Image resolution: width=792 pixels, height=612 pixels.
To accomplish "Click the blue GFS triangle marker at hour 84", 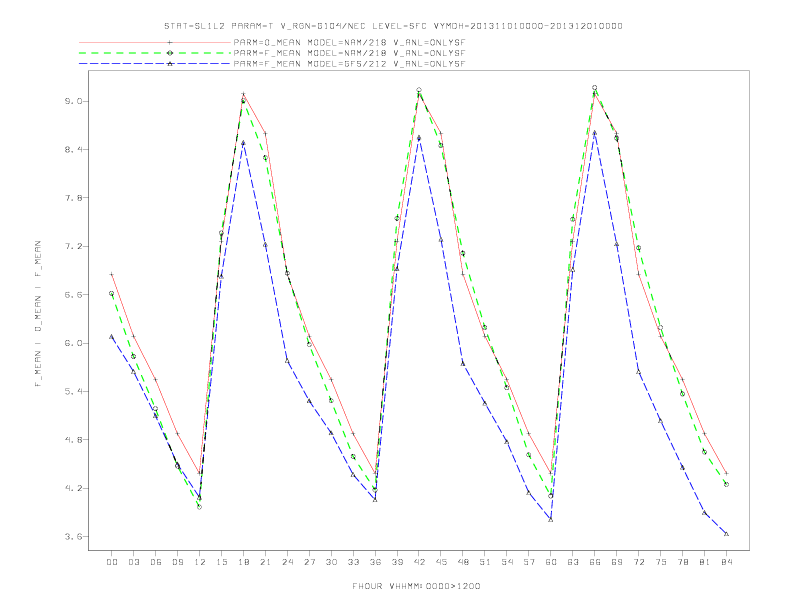I will click(x=726, y=534).
